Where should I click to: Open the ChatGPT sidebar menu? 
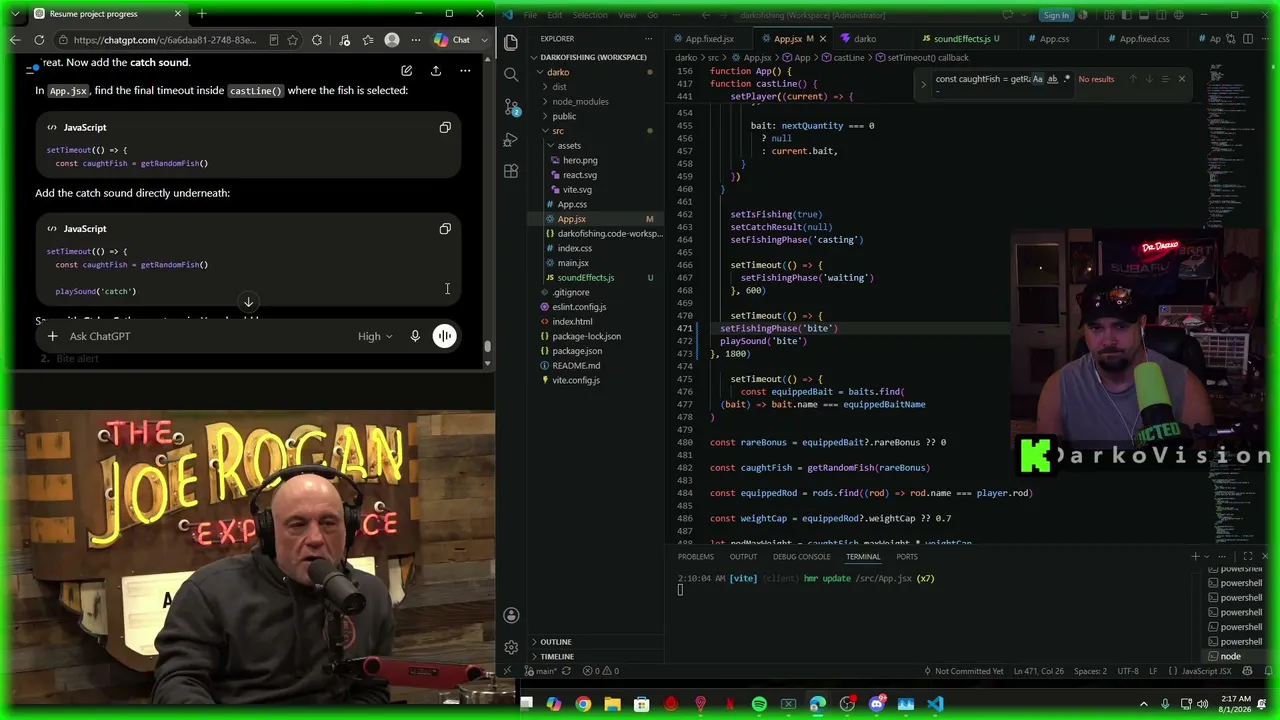click(x=34, y=68)
